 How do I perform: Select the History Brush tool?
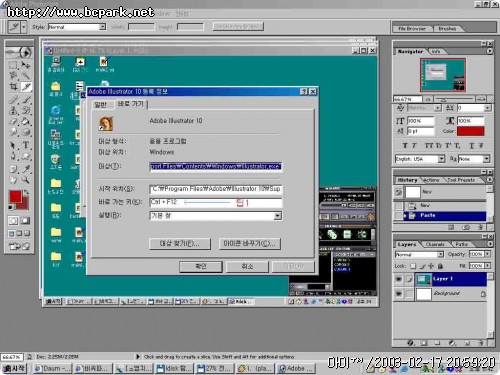pyautogui.click(x=26, y=110)
